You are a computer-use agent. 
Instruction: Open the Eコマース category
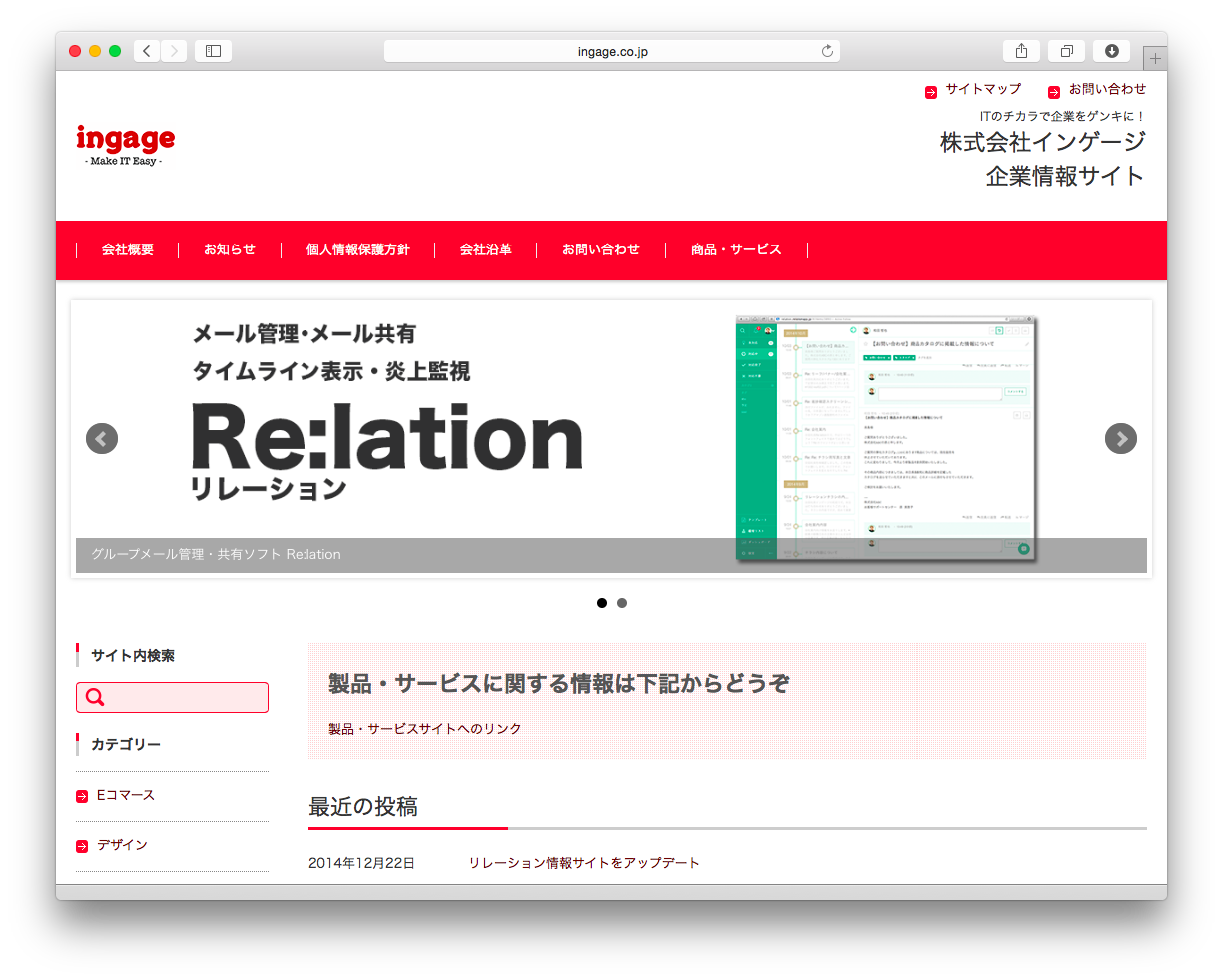coord(126,795)
